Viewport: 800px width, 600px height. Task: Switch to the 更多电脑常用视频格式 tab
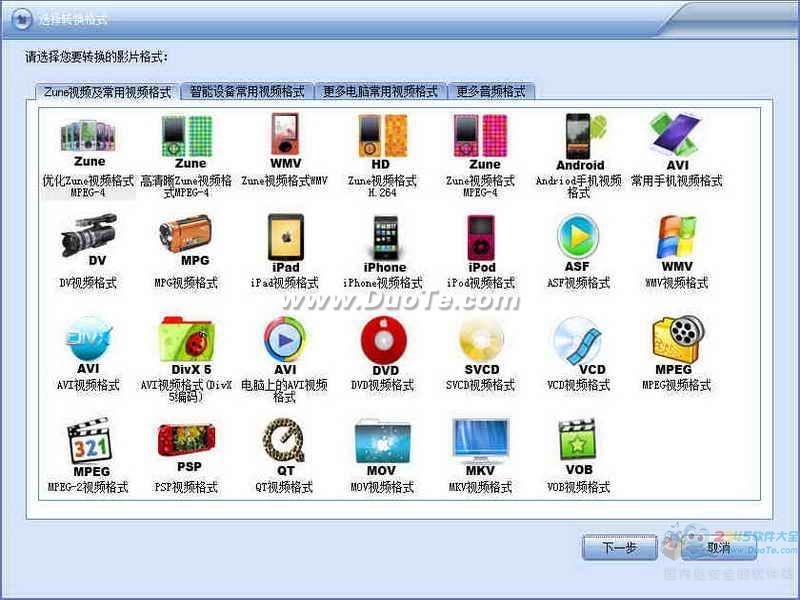point(381,91)
